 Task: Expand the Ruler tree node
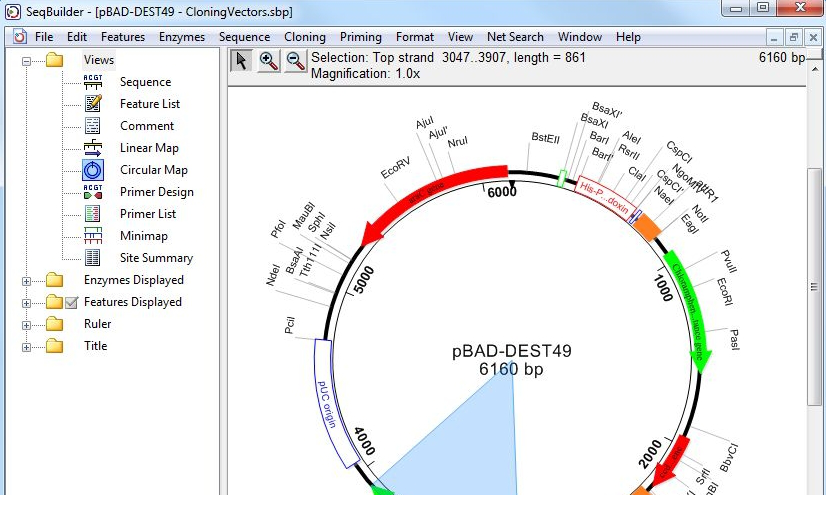[x=26, y=325]
